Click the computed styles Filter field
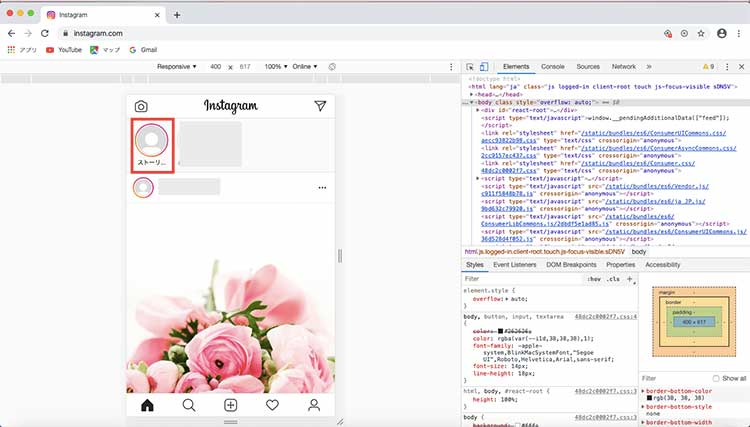This screenshot has height=427, width=750. (x=674, y=378)
